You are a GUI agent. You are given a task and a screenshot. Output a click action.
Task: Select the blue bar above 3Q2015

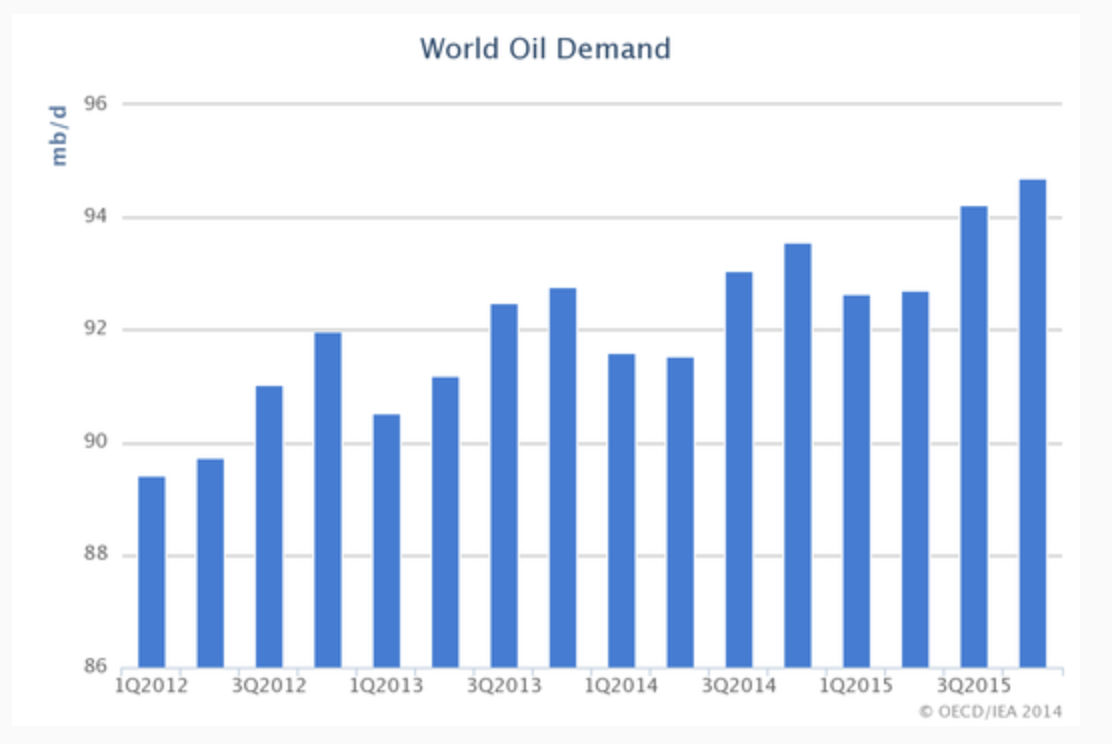point(974,437)
